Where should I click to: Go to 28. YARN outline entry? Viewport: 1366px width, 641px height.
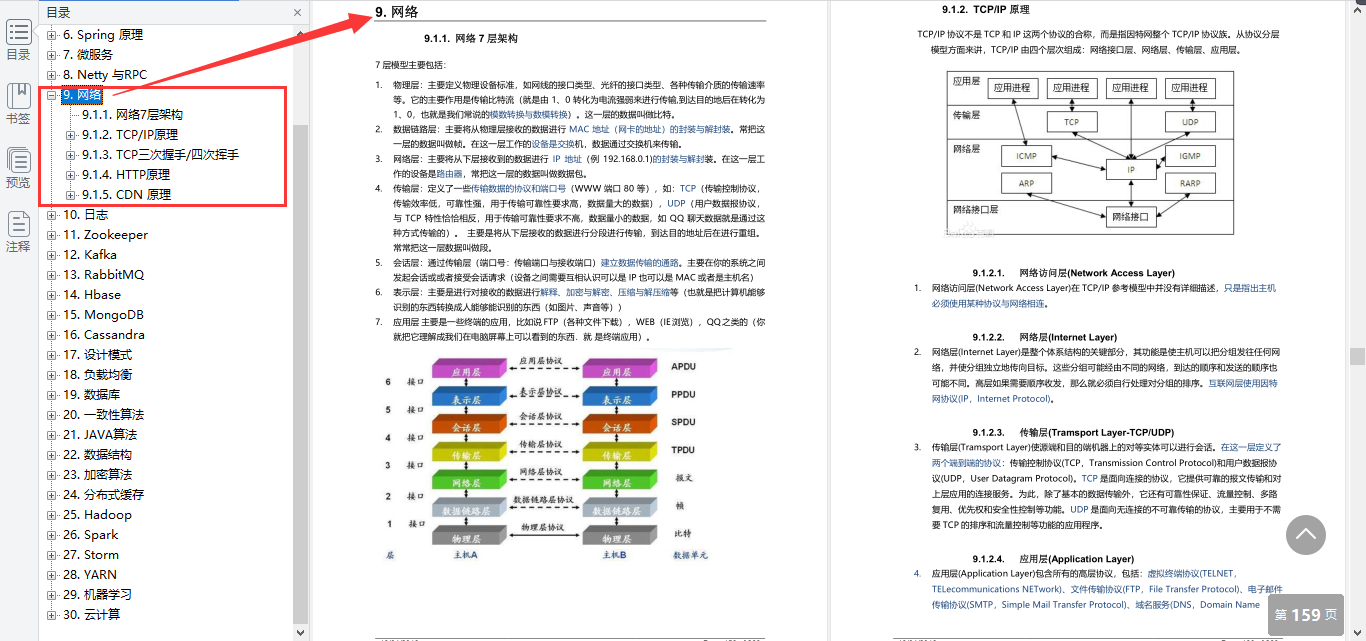(x=90, y=575)
